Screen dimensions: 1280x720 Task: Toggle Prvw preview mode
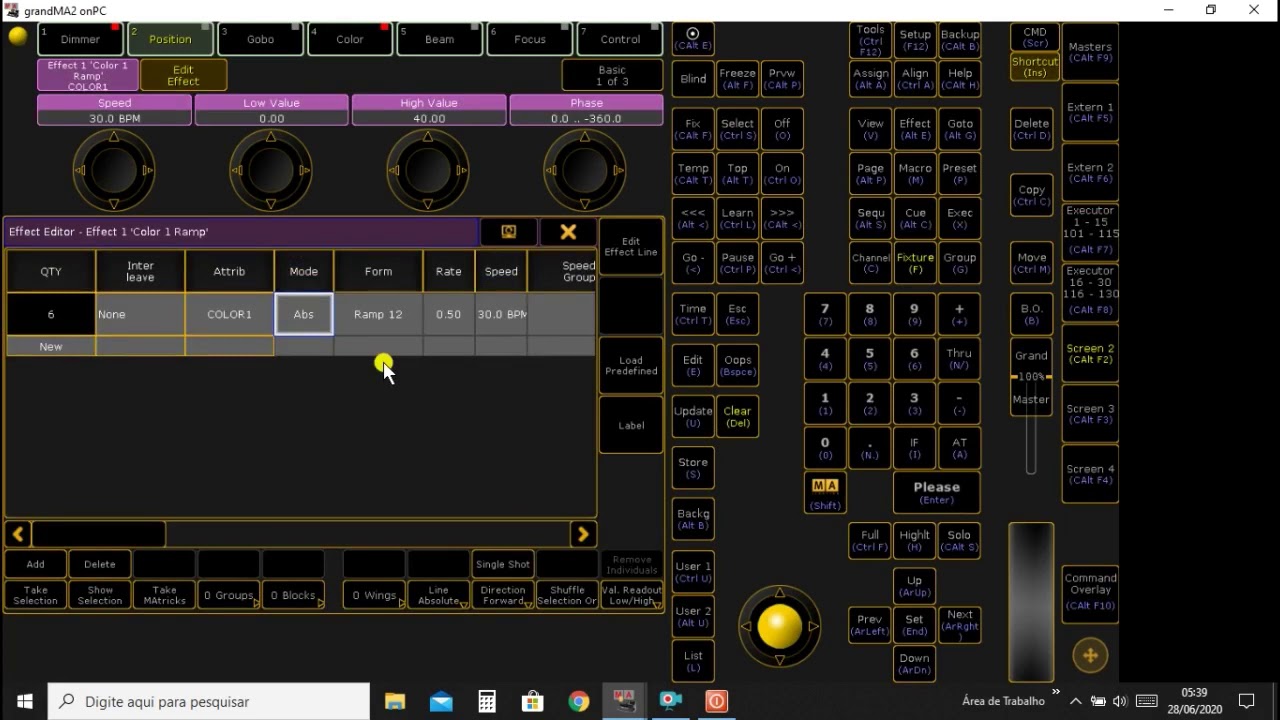click(782, 79)
